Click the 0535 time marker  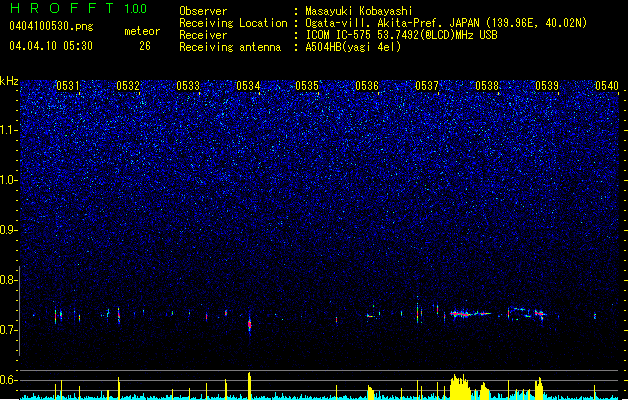tap(307, 86)
